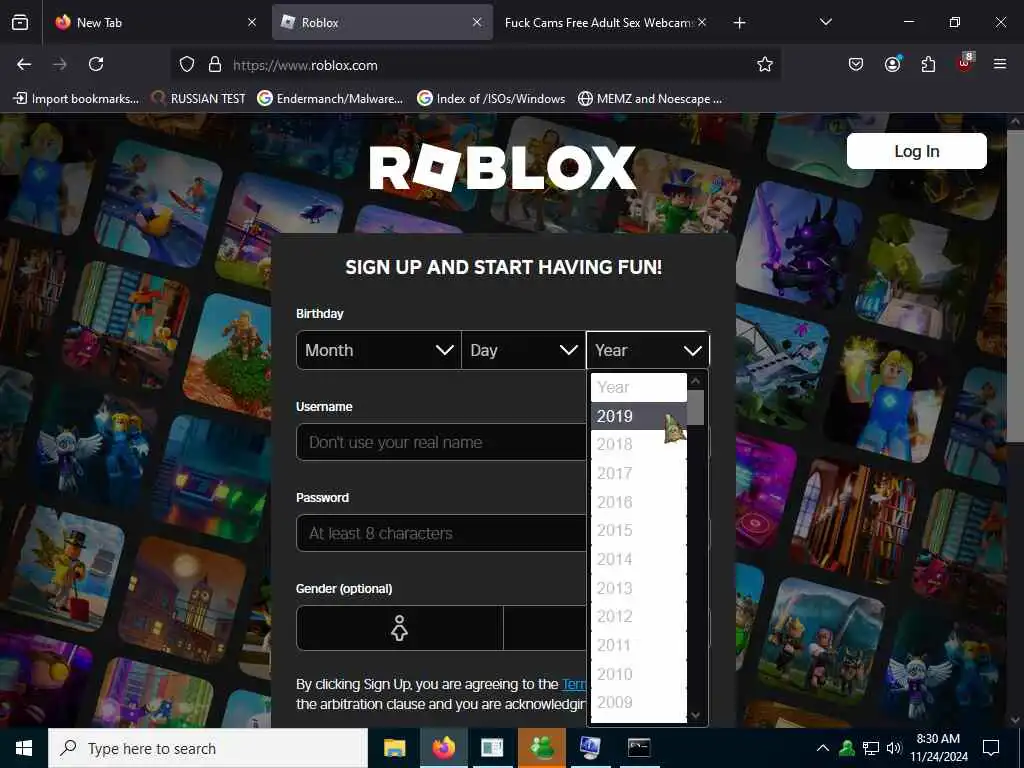
Task: Open the command prompt taskbar icon
Action: pyautogui.click(x=639, y=748)
